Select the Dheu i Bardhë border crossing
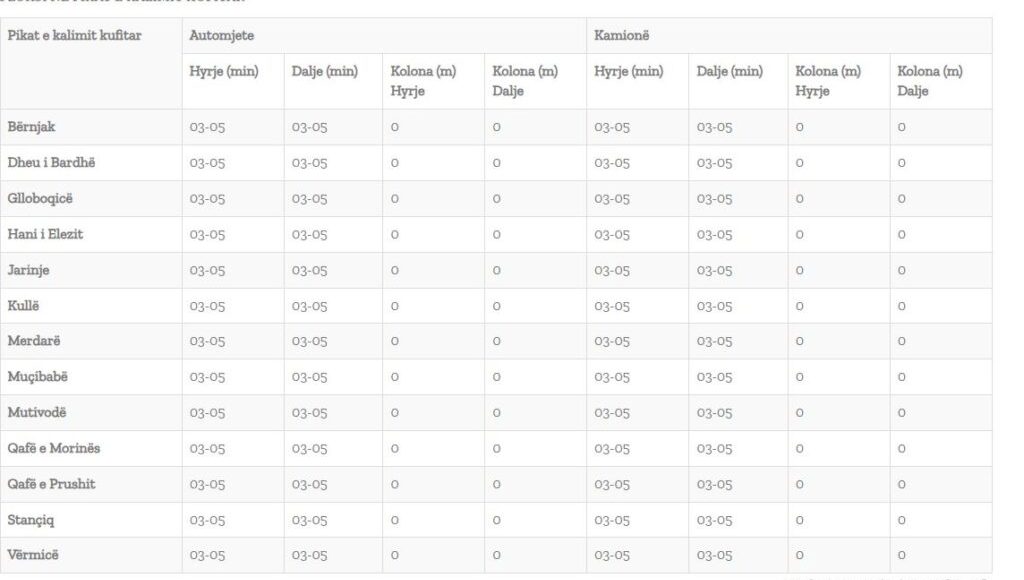The image size is (1024, 580). coord(51,163)
